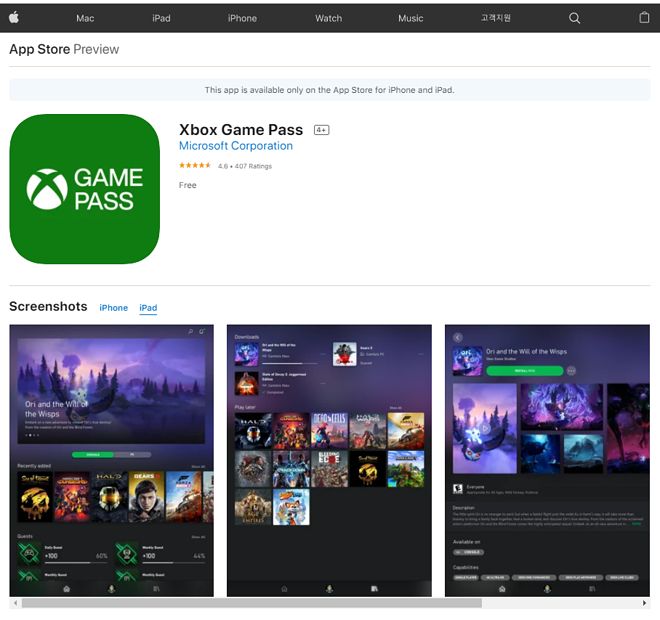660x620 pixels.
Task: Open iPad in the navigation bar
Action: point(161,18)
